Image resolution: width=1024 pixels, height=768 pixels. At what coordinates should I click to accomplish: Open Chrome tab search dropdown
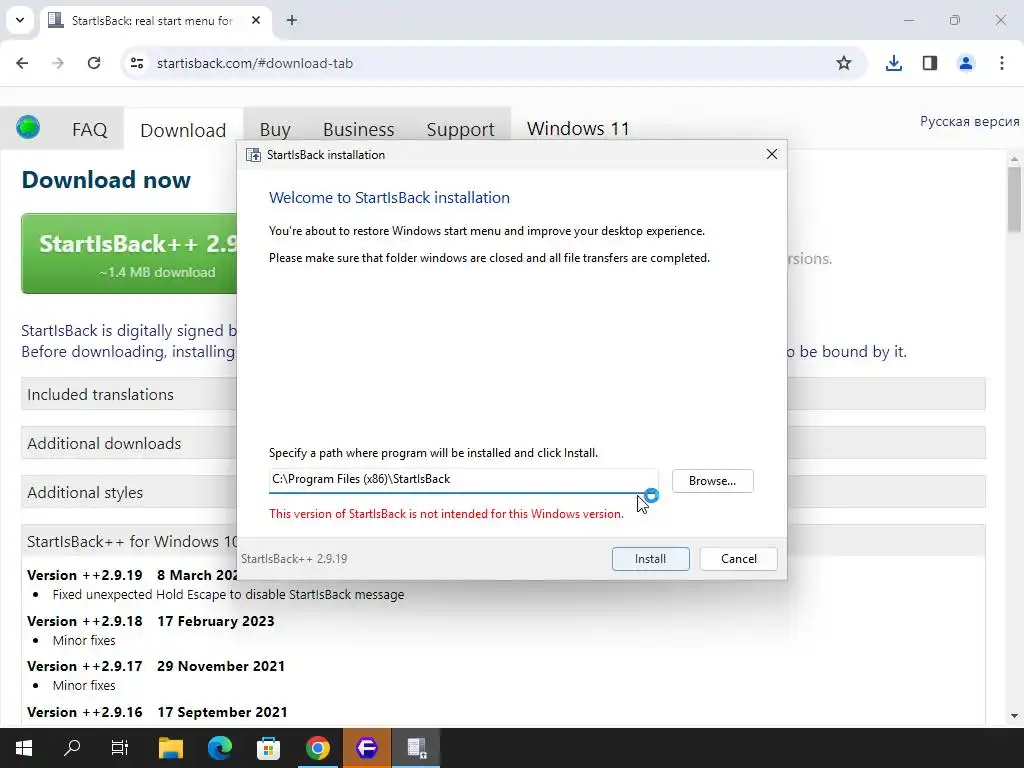coord(20,20)
